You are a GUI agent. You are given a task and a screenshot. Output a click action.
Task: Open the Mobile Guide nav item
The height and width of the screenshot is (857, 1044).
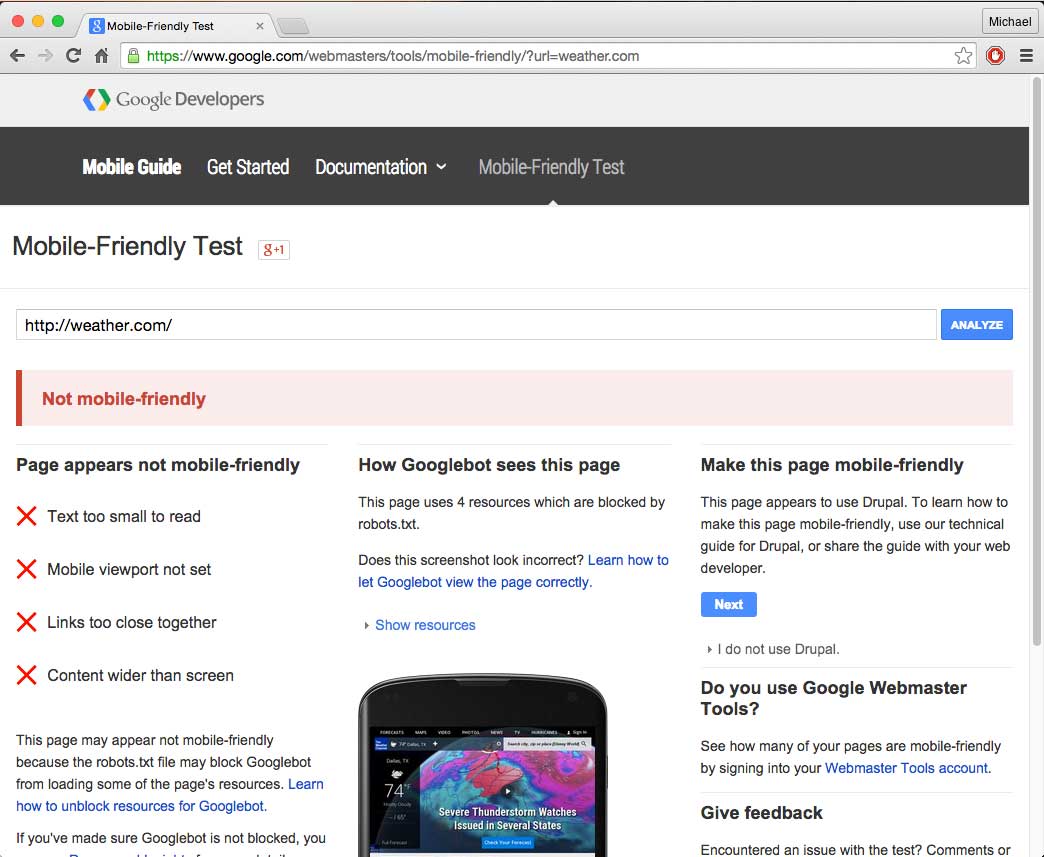tap(132, 166)
